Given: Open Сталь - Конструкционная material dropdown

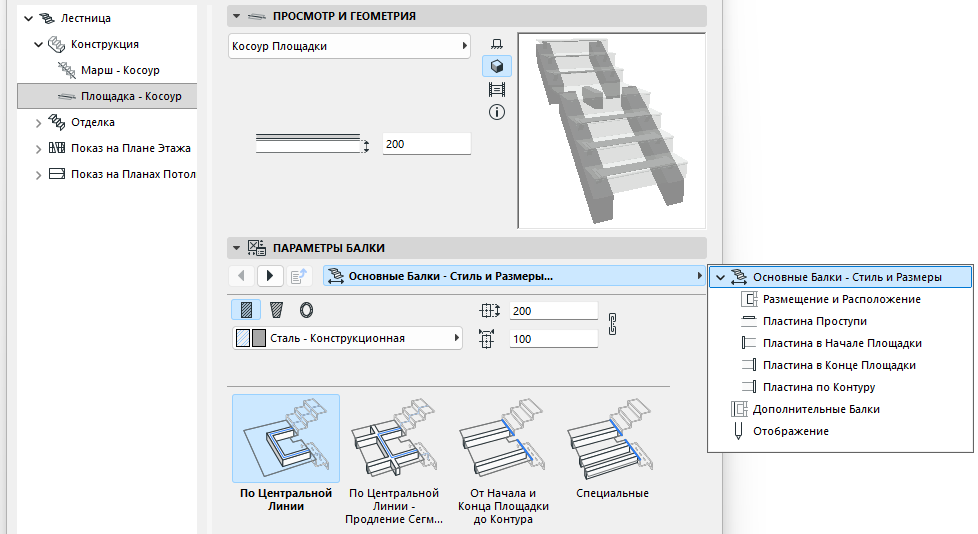Looking at the screenshot, I should coord(347,338).
